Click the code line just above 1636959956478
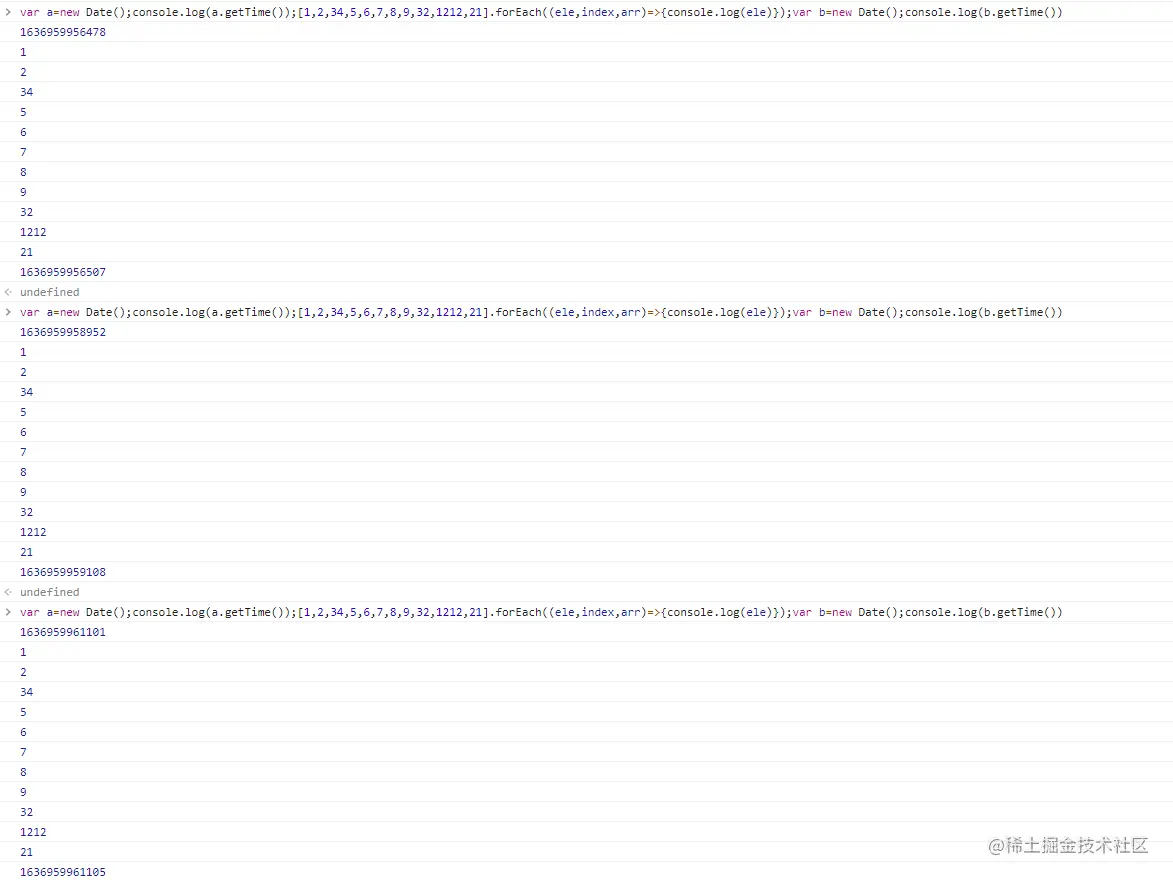Screen dimensions: 1173x880 (x=541, y=13)
